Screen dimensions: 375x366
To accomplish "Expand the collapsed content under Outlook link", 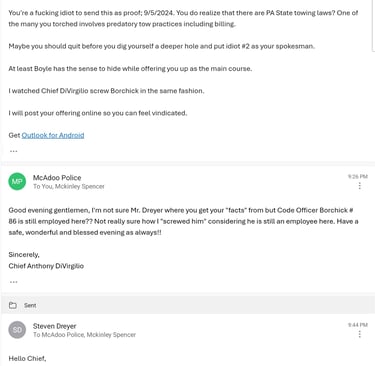I will click(x=13, y=151).
